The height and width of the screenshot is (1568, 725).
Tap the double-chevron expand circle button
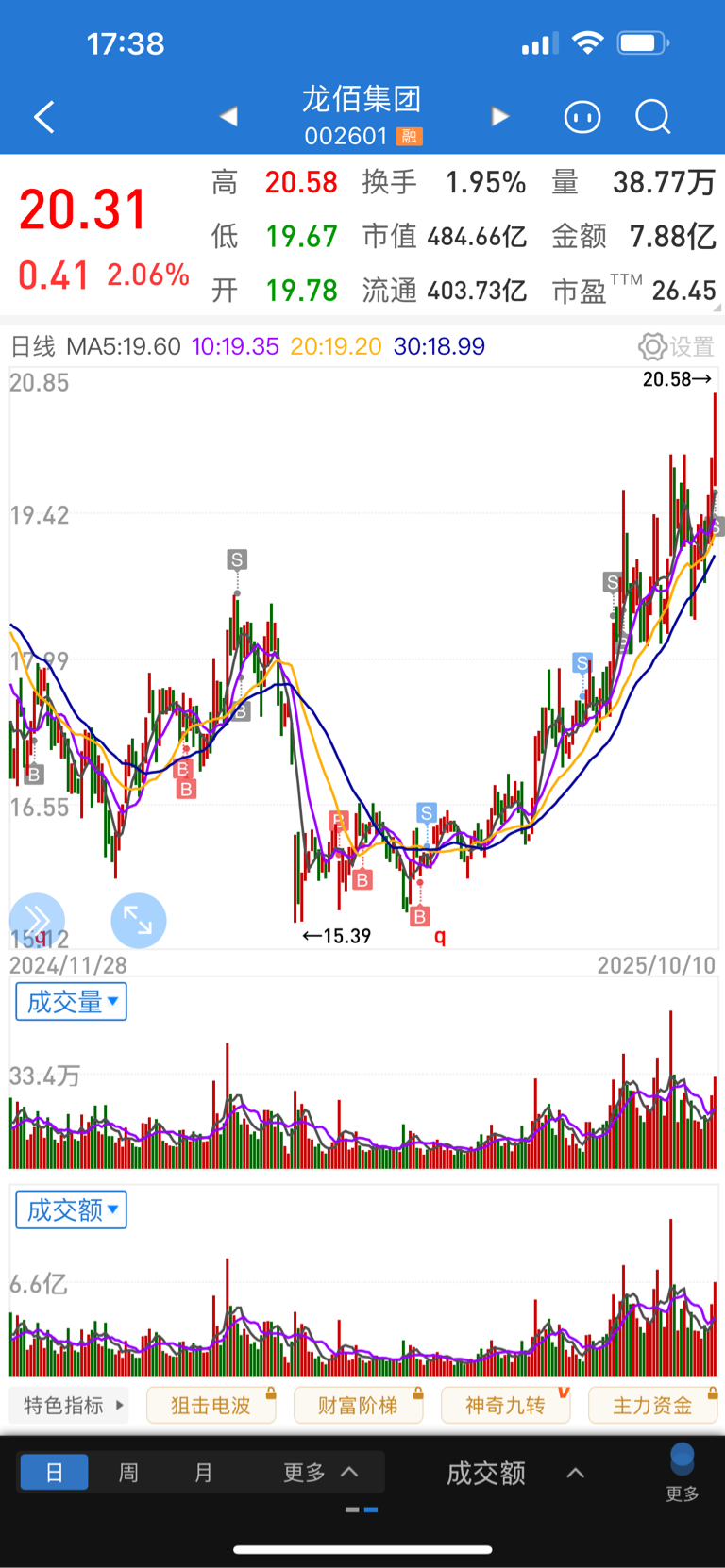(x=37, y=920)
